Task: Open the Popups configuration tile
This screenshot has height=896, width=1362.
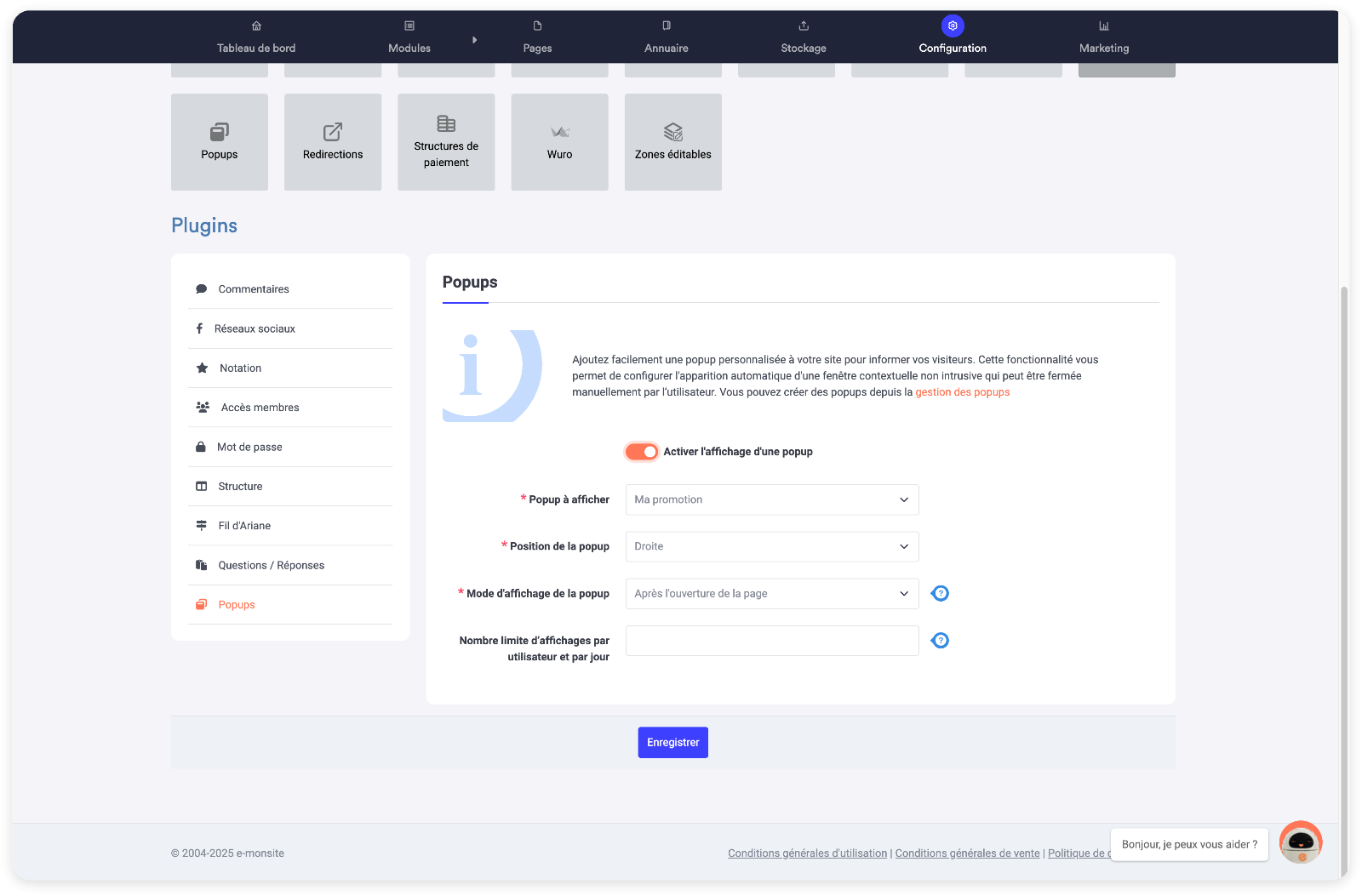Action: [220, 142]
